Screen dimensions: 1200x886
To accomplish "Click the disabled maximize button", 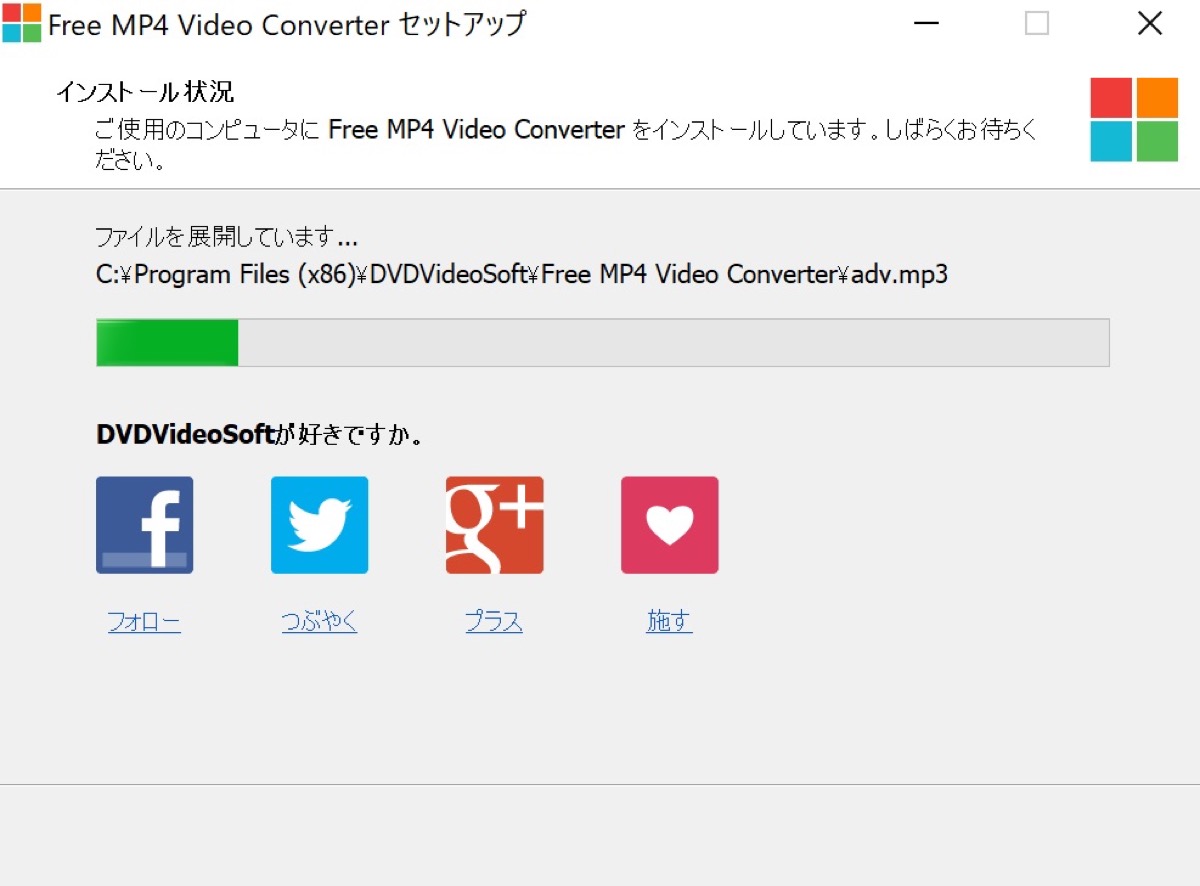I will (1037, 24).
